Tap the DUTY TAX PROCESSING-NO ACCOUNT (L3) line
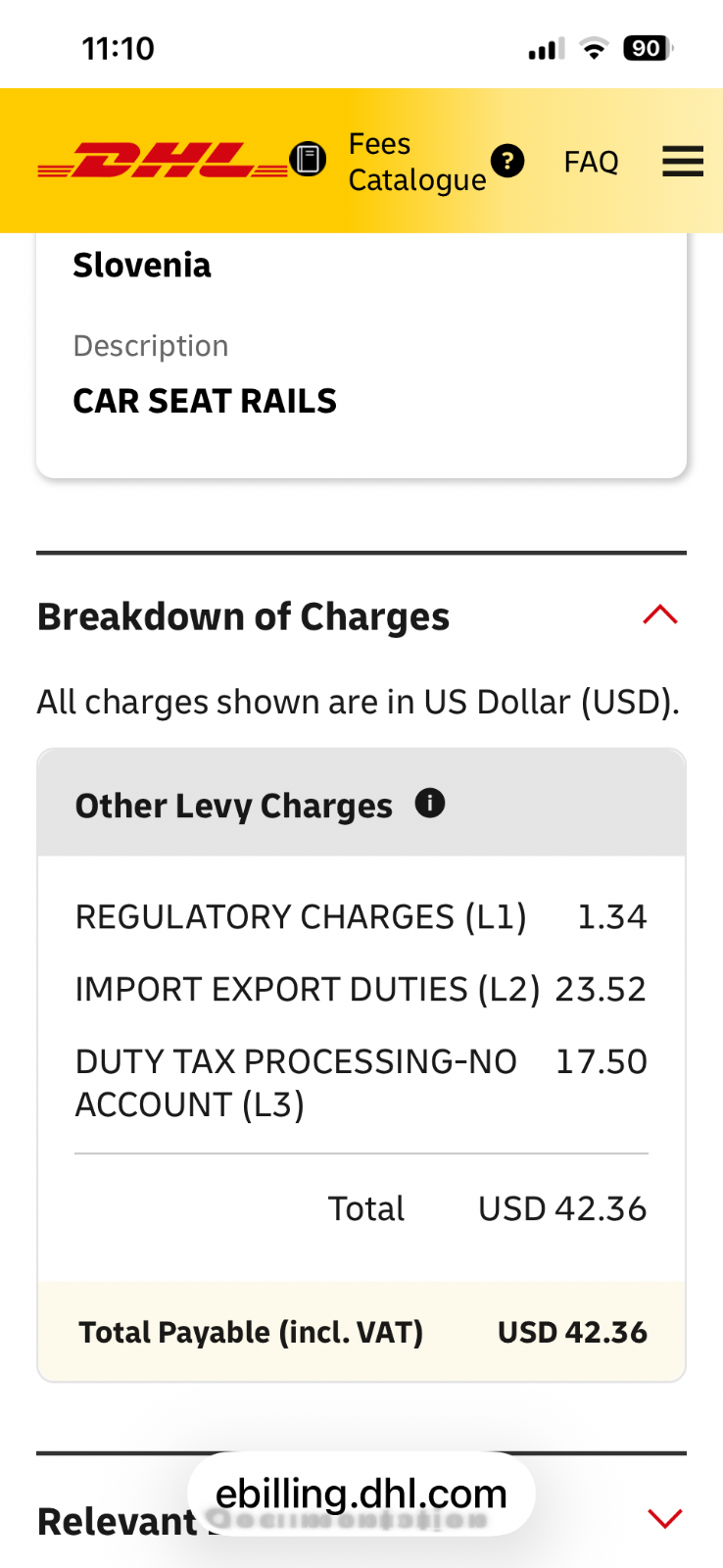723x1568 pixels. [296, 1083]
